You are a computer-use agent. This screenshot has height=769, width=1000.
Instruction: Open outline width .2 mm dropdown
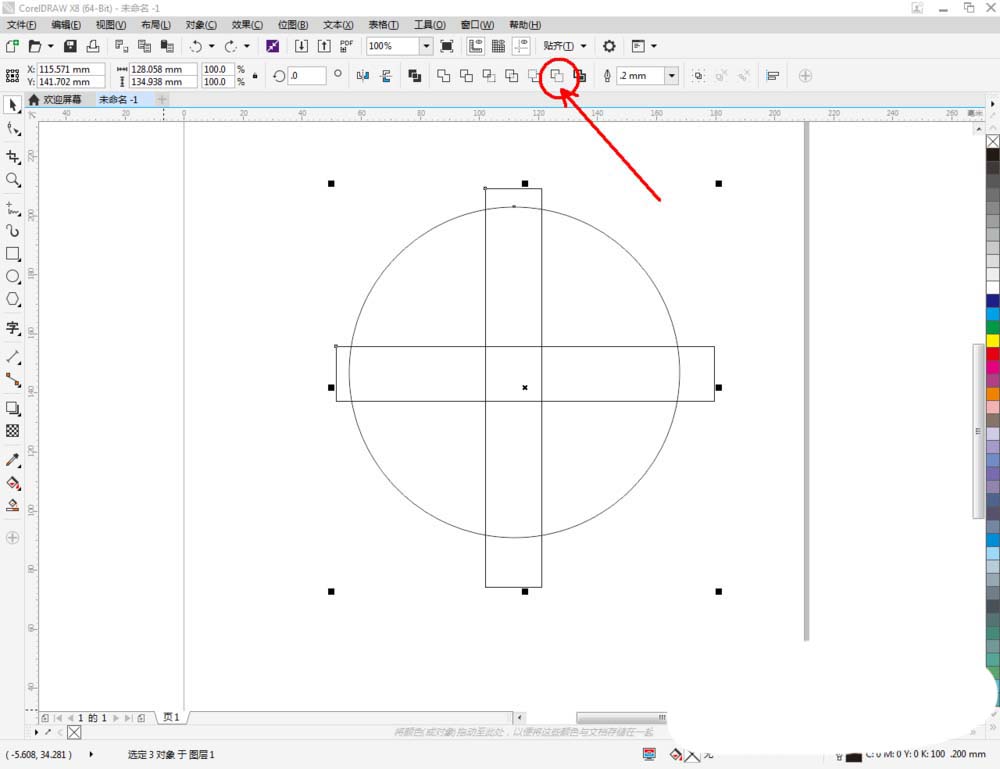pos(672,75)
